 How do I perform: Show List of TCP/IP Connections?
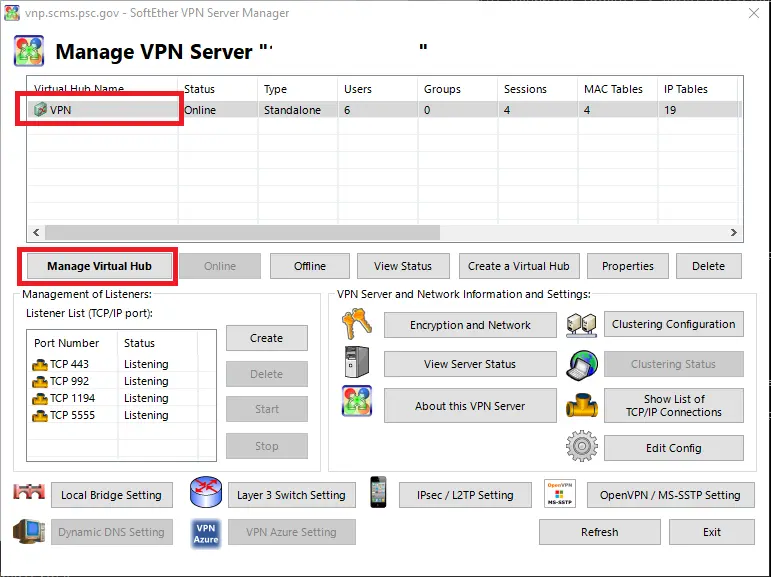(x=674, y=405)
